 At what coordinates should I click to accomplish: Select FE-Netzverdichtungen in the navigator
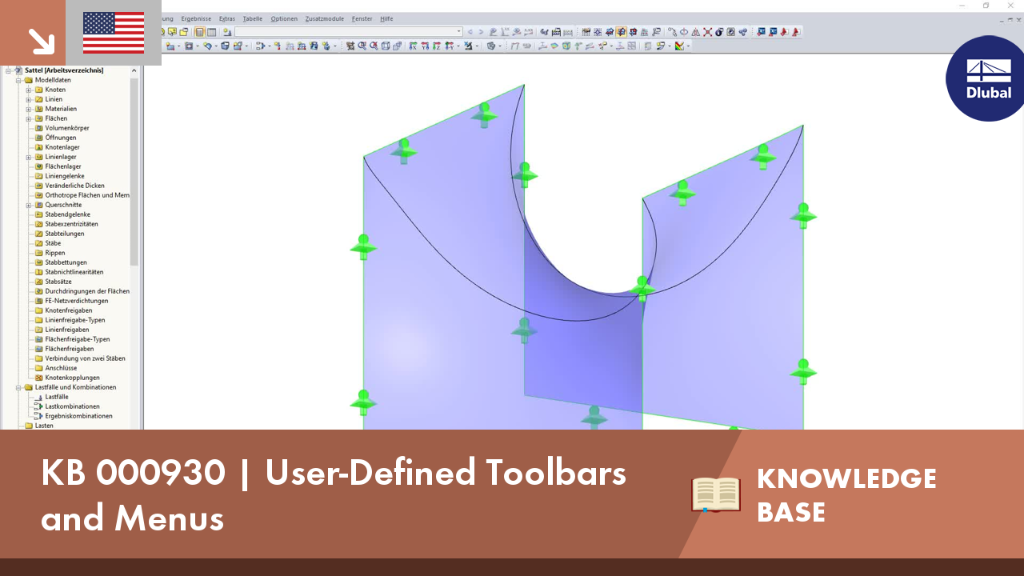click(76, 301)
